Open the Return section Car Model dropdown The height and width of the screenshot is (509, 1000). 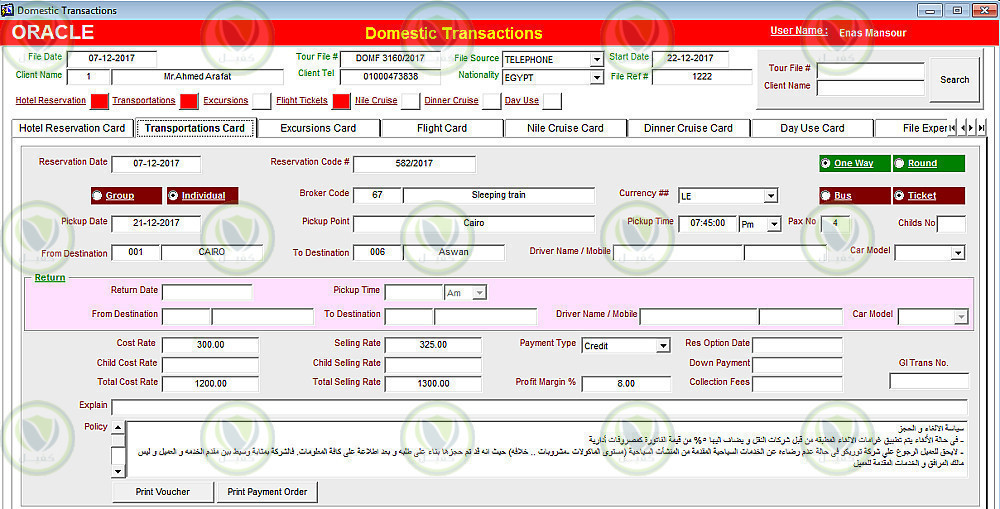(x=961, y=317)
